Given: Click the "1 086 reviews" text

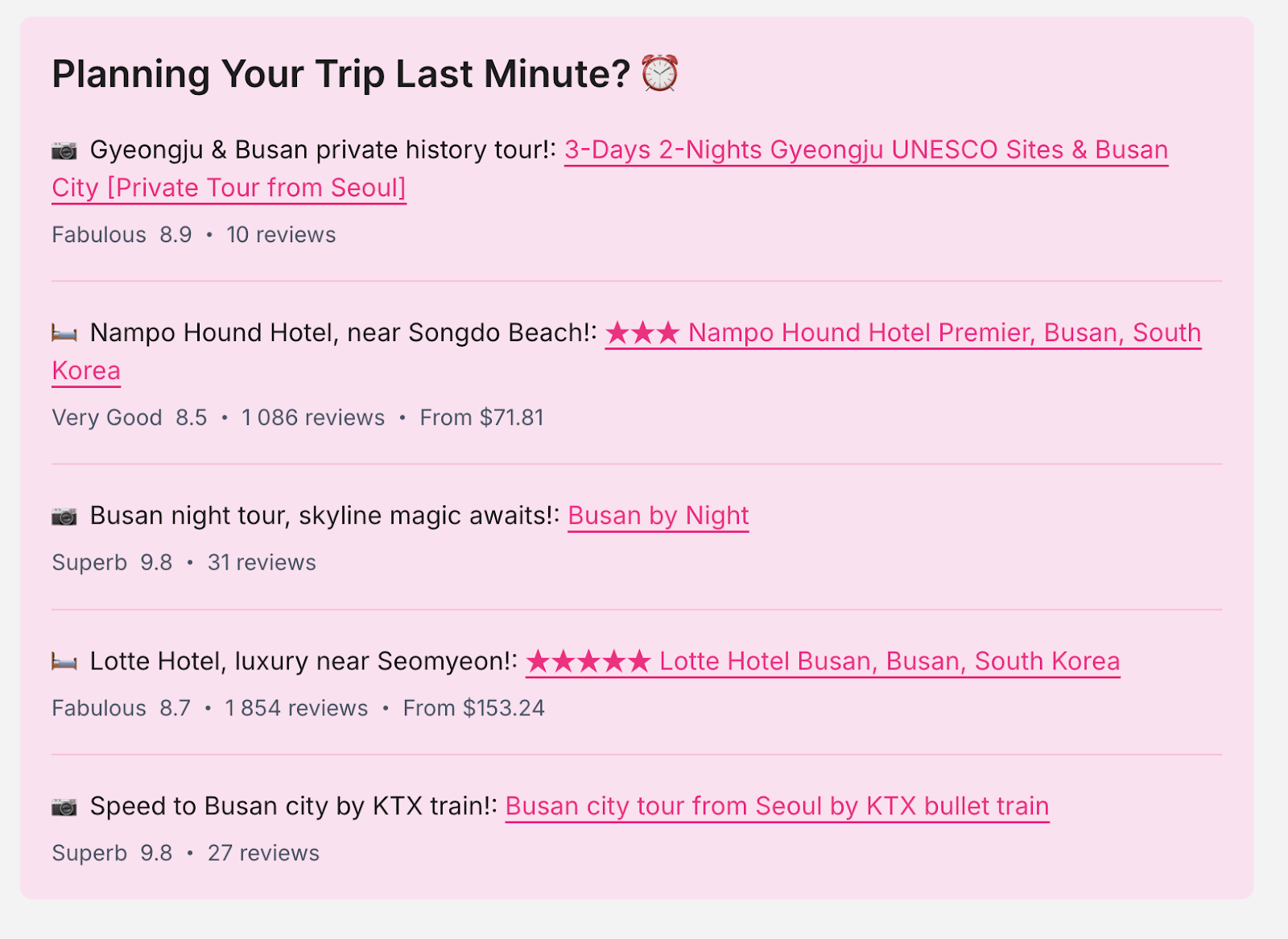Looking at the screenshot, I should [313, 418].
